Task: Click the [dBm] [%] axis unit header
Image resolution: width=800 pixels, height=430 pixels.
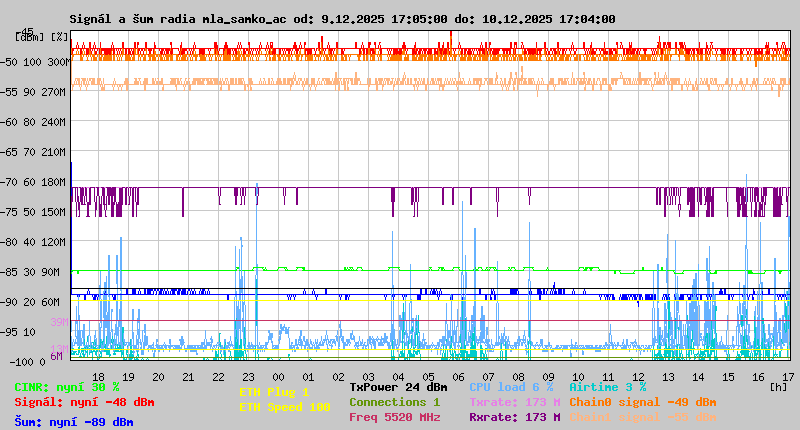Action: click(42, 36)
